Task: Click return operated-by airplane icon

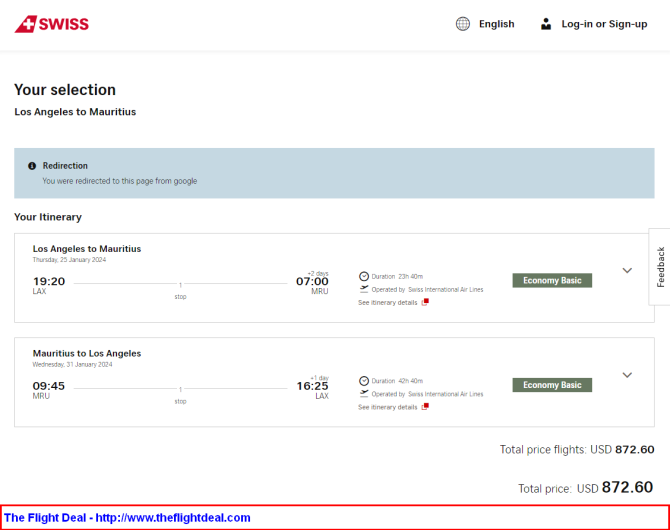Action: click(x=364, y=394)
